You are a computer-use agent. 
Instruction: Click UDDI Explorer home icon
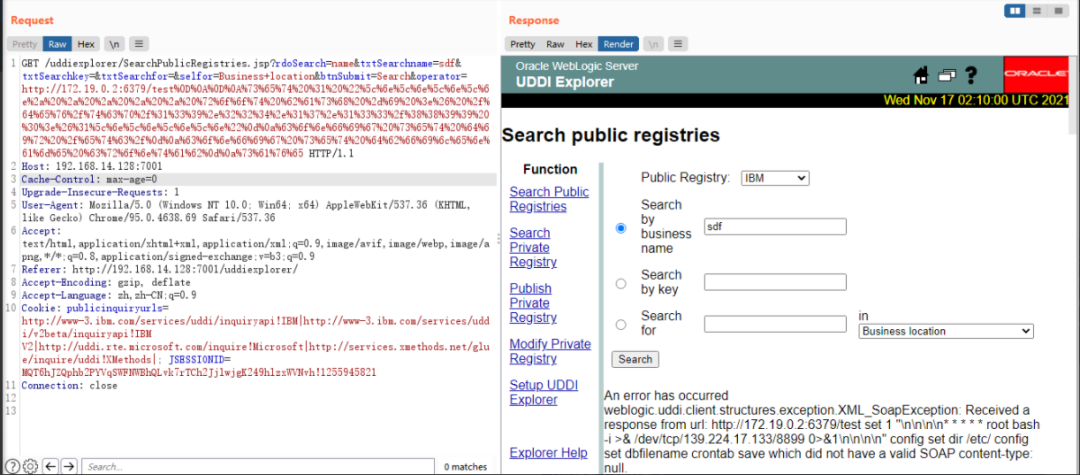pyautogui.click(x=921, y=74)
